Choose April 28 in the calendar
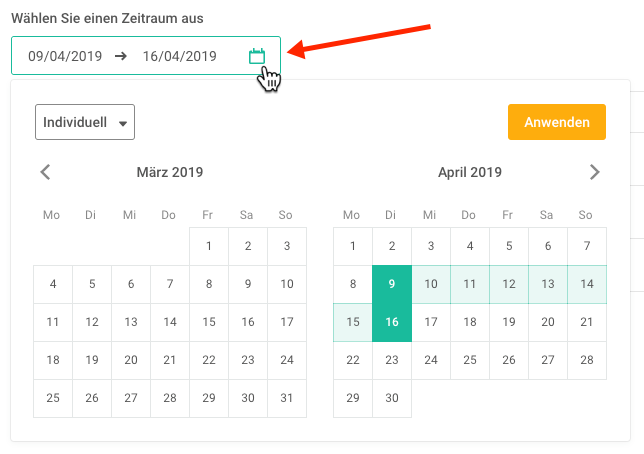The height and width of the screenshot is (454, 644). pyautogui.click(x=587, y=360)
